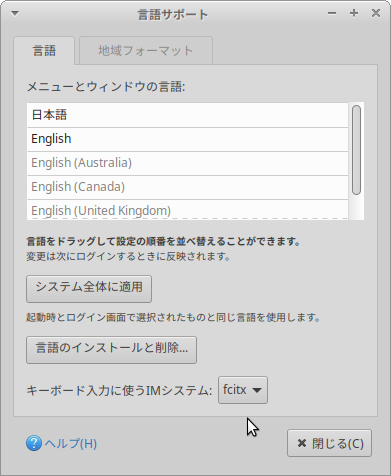This screenshot has height=476, width=391.
Task: Minimize the 言語サポート window
Action: pos(332,13)
